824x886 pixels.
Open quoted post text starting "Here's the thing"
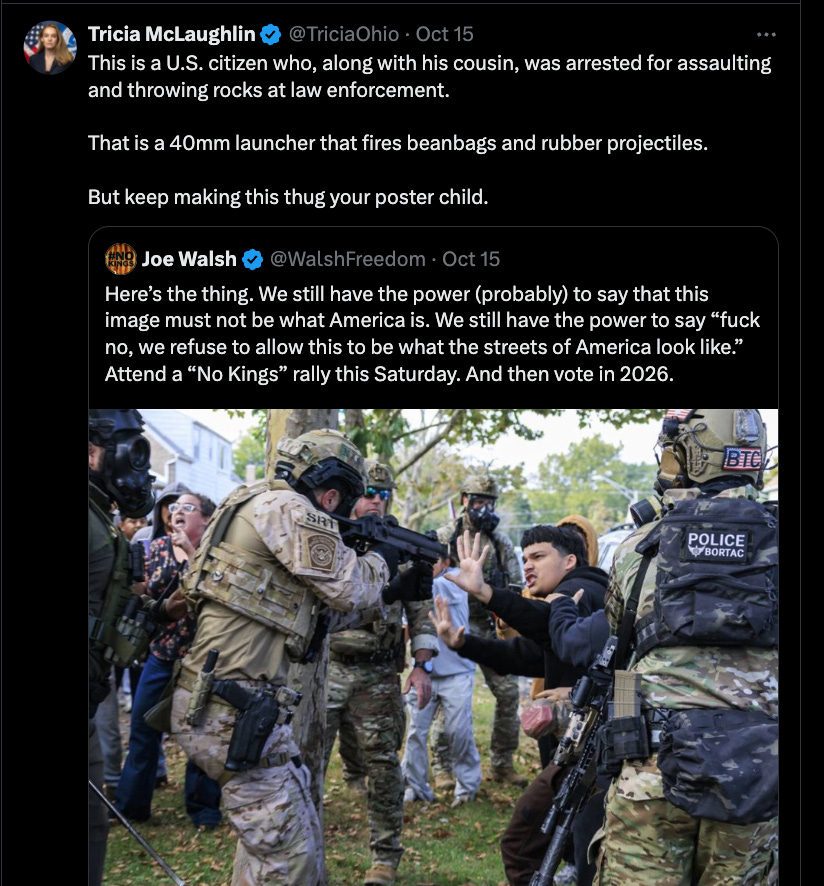432,334
